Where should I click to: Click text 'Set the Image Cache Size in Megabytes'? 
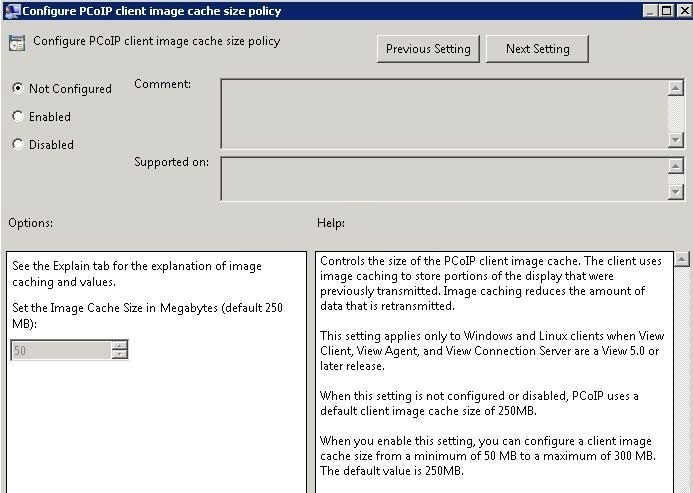pos(115,308)
